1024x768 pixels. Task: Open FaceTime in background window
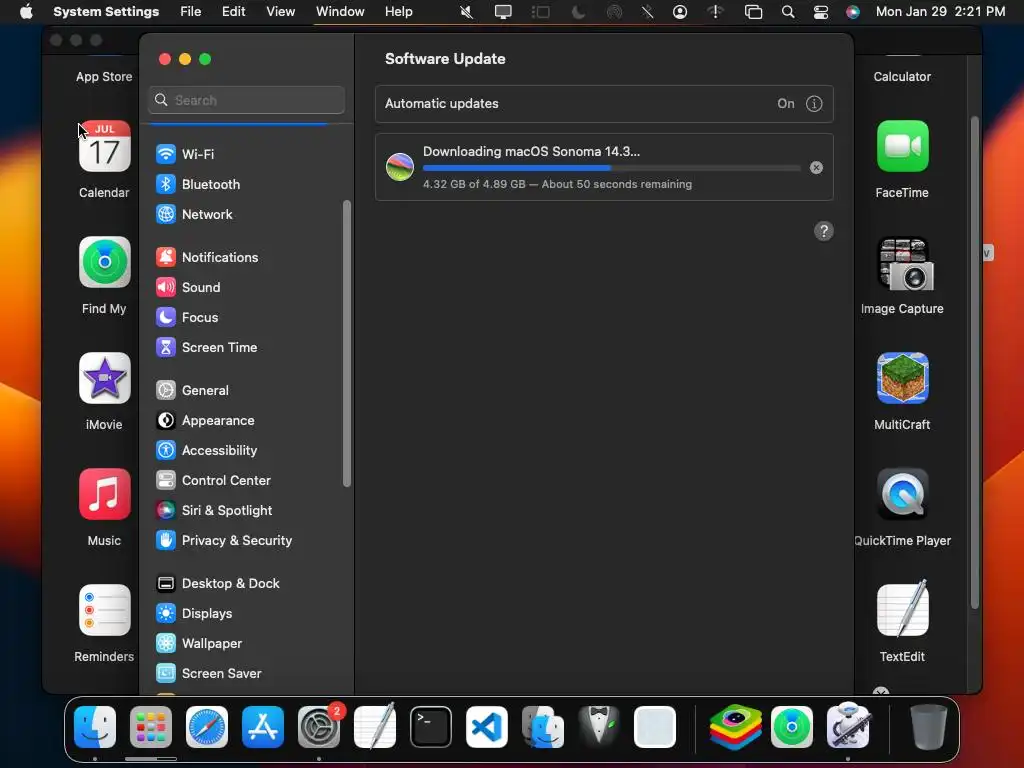(903, 146)
